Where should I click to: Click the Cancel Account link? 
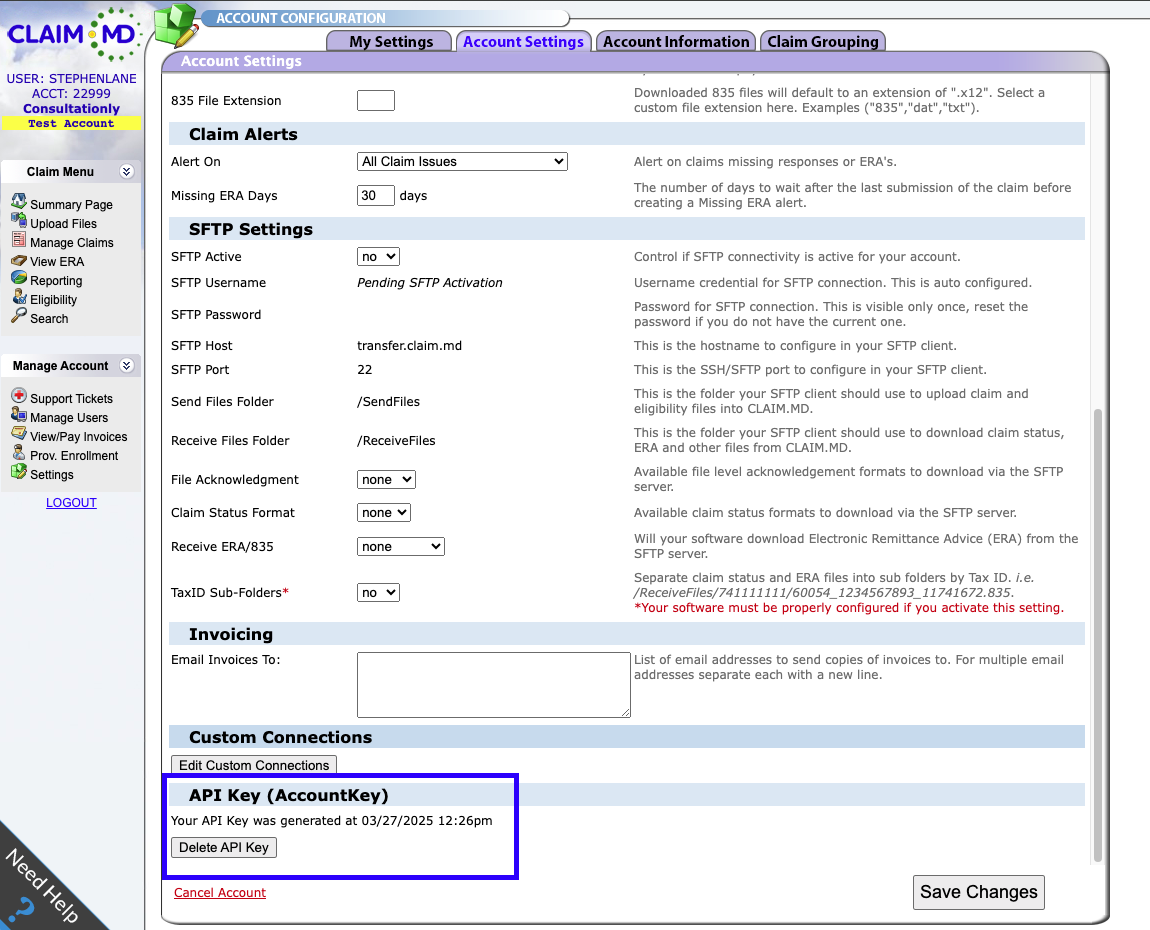(220, 892)
